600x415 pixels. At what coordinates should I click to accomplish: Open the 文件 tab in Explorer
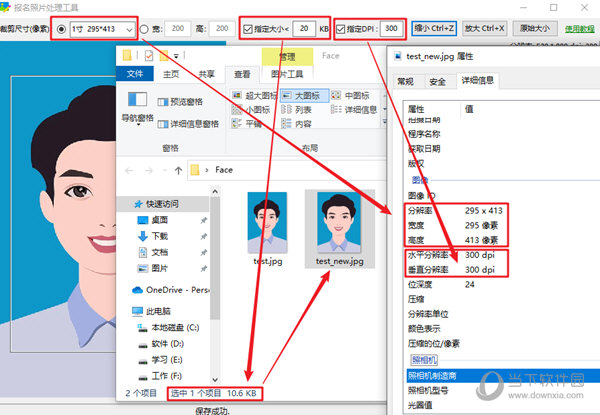pos(135,74)
